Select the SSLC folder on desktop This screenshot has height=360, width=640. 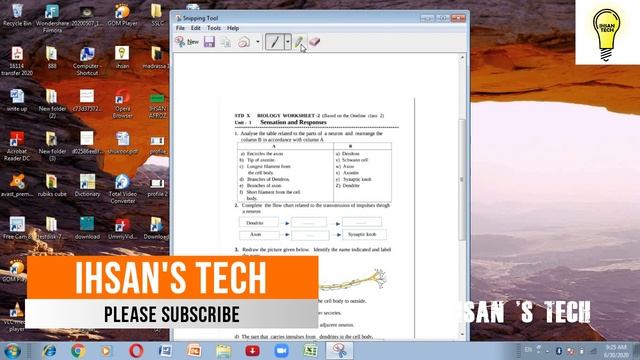click(157, 15)
